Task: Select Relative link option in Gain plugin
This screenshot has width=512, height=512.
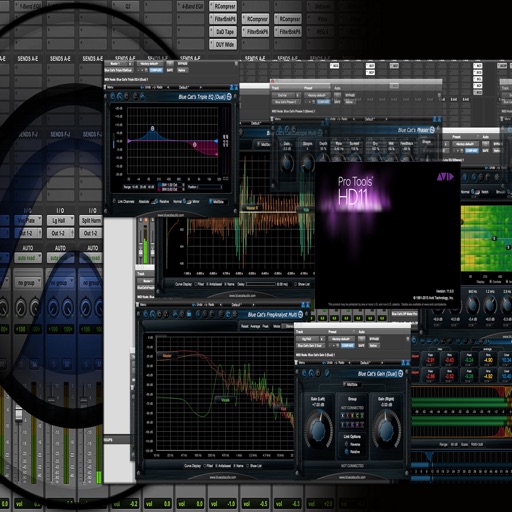Action: coord(352,452)
